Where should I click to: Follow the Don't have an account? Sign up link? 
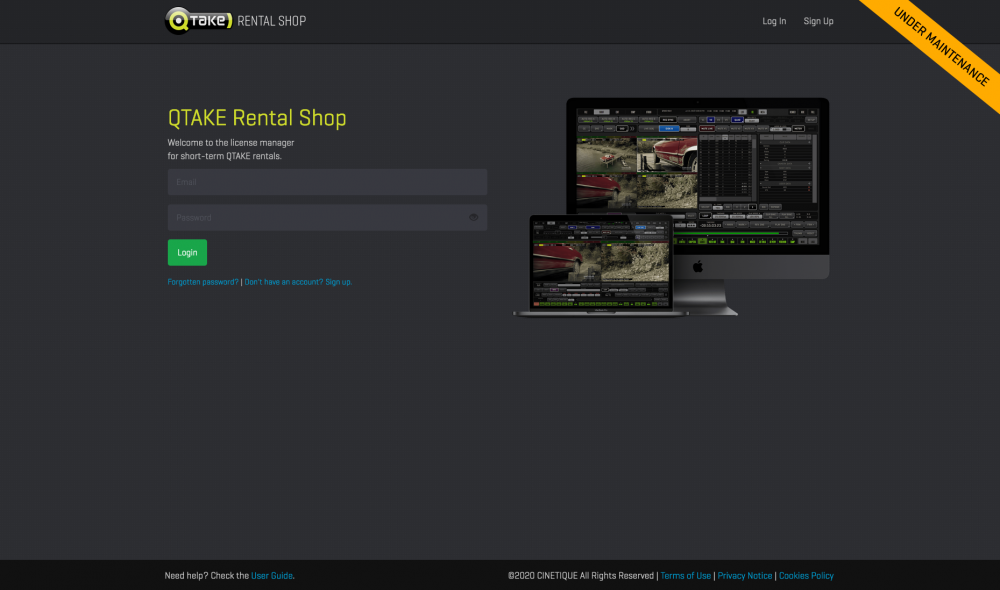coord(298,282)
